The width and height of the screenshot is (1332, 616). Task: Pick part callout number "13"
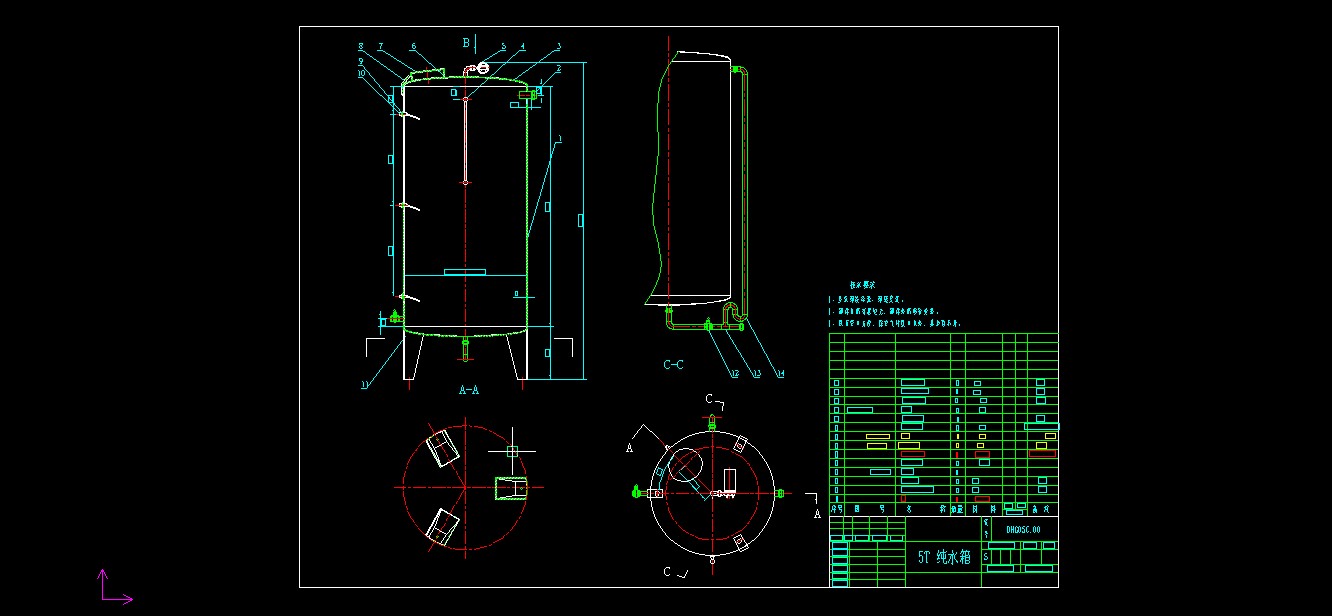click(756, 374)
